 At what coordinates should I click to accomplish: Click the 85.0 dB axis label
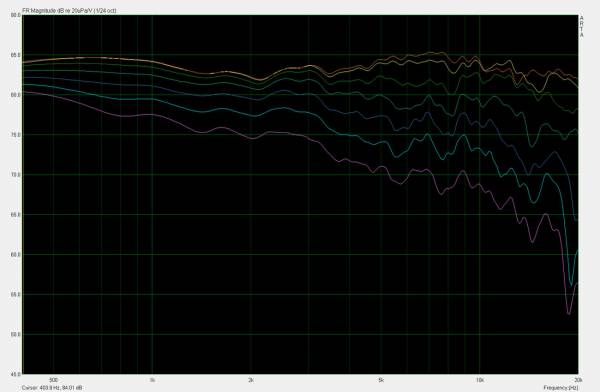(x=15, y=55)
